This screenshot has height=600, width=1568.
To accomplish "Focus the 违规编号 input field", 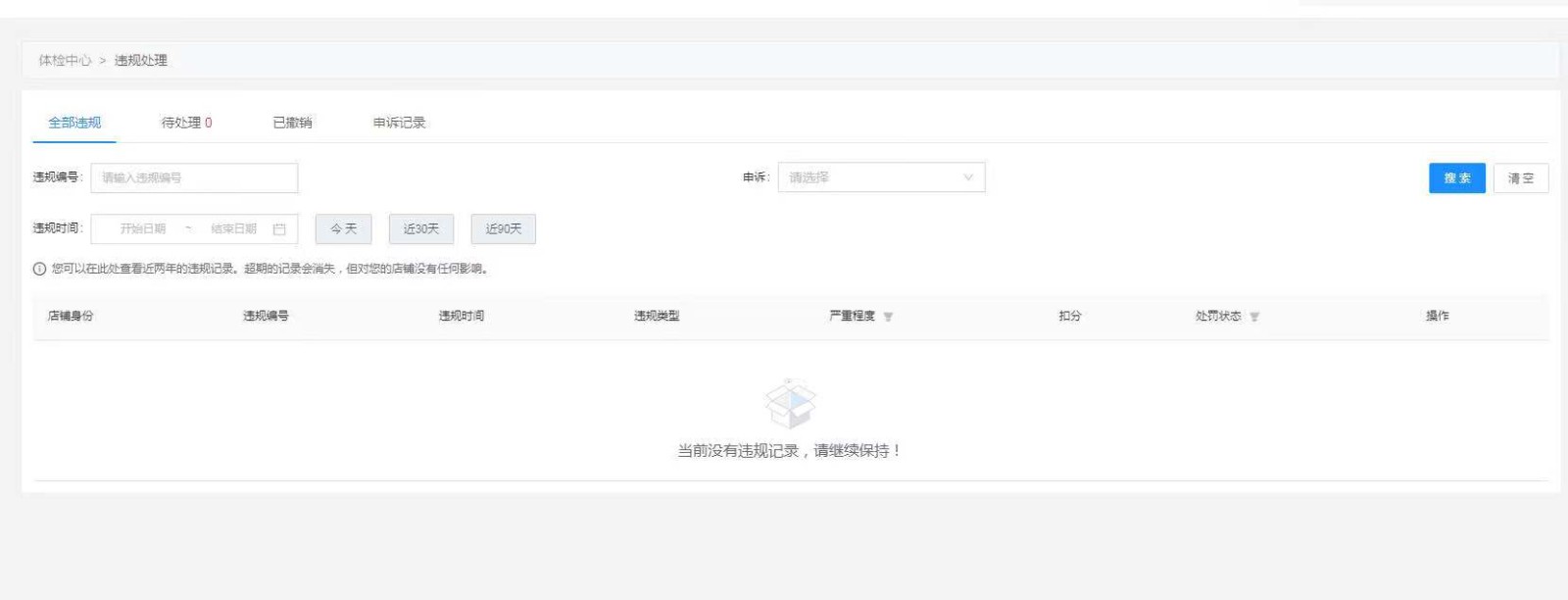I will pyautogui.click(x=194, y=177).
